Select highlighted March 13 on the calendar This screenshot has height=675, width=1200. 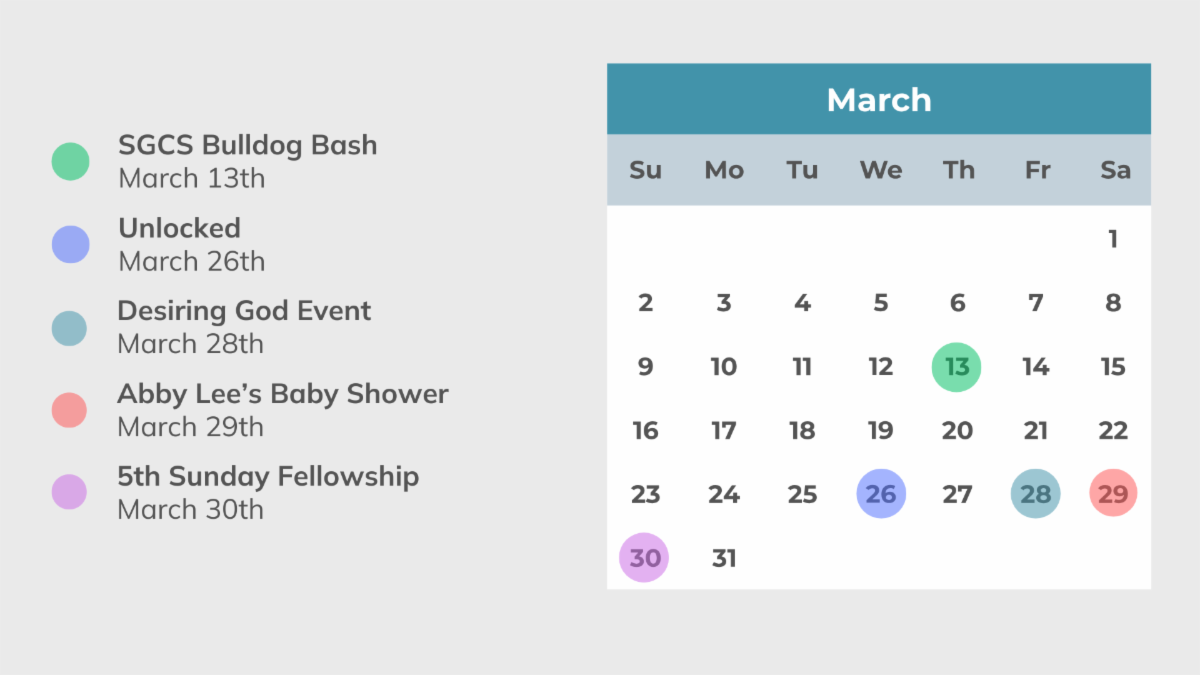tap(957, 367)
